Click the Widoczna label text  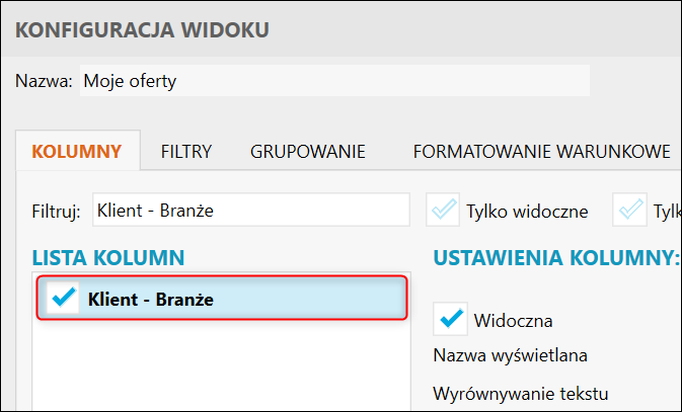click(513, 321)
